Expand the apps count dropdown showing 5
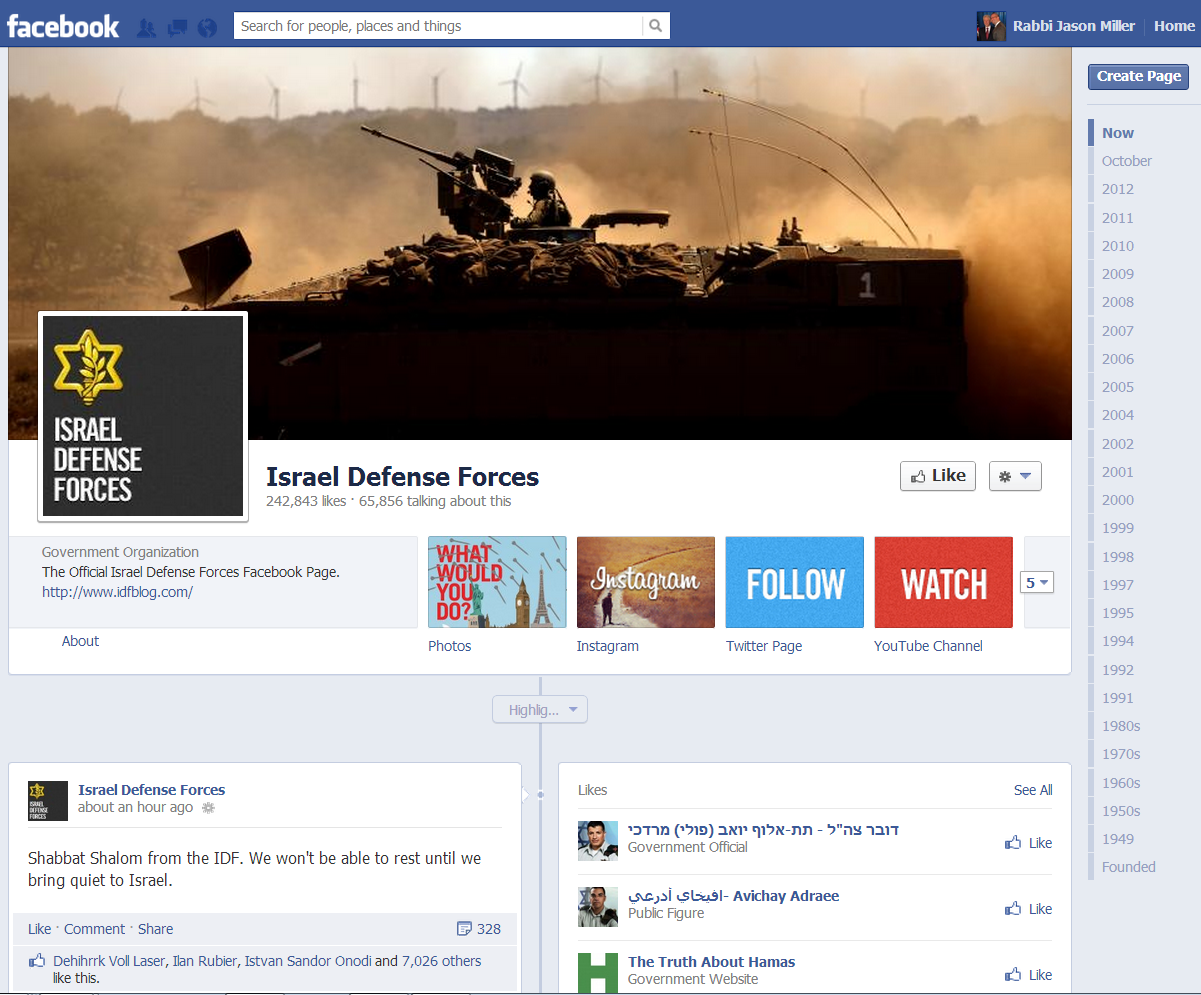This screenshot has height=995, width=1201. (x=1037, y=582)
